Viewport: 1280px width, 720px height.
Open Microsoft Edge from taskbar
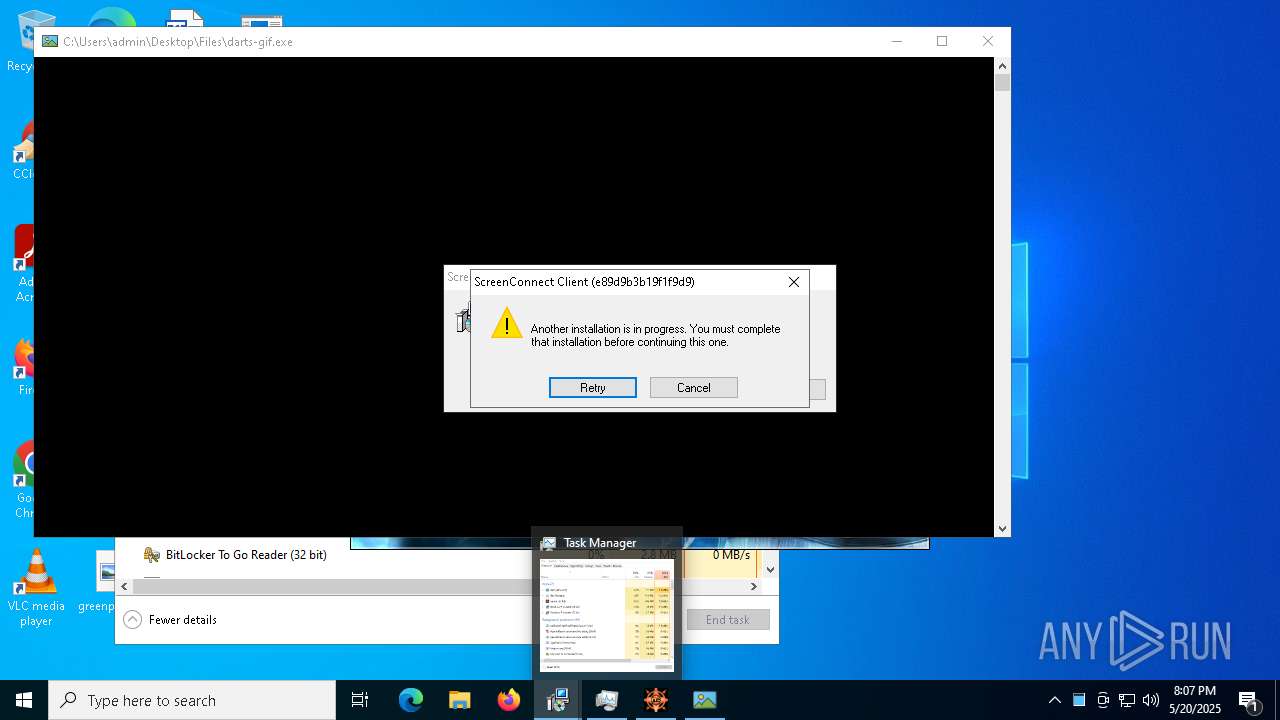[x=410, y=700]
